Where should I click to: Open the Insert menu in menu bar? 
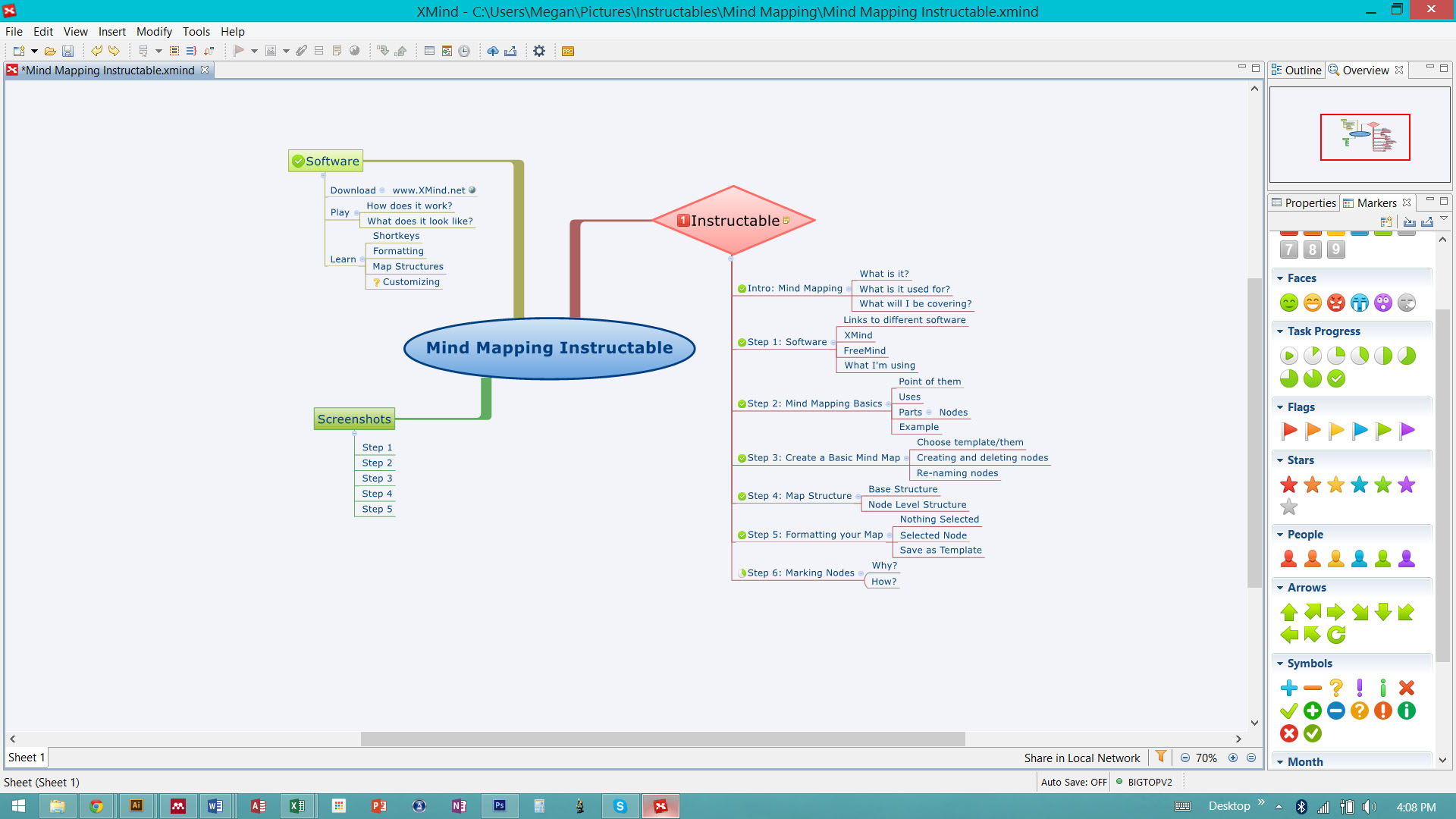pyautogui.click(x=112, y=31)
